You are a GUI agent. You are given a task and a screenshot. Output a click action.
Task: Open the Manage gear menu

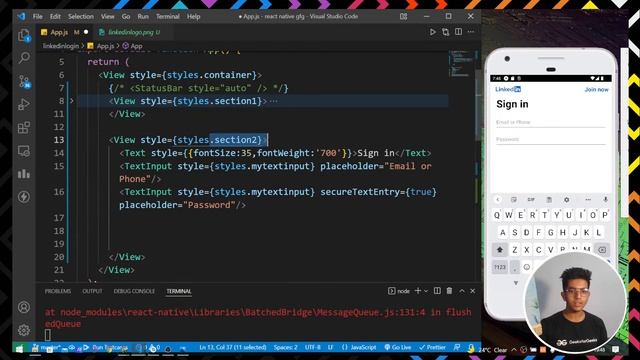click(24, 330)
